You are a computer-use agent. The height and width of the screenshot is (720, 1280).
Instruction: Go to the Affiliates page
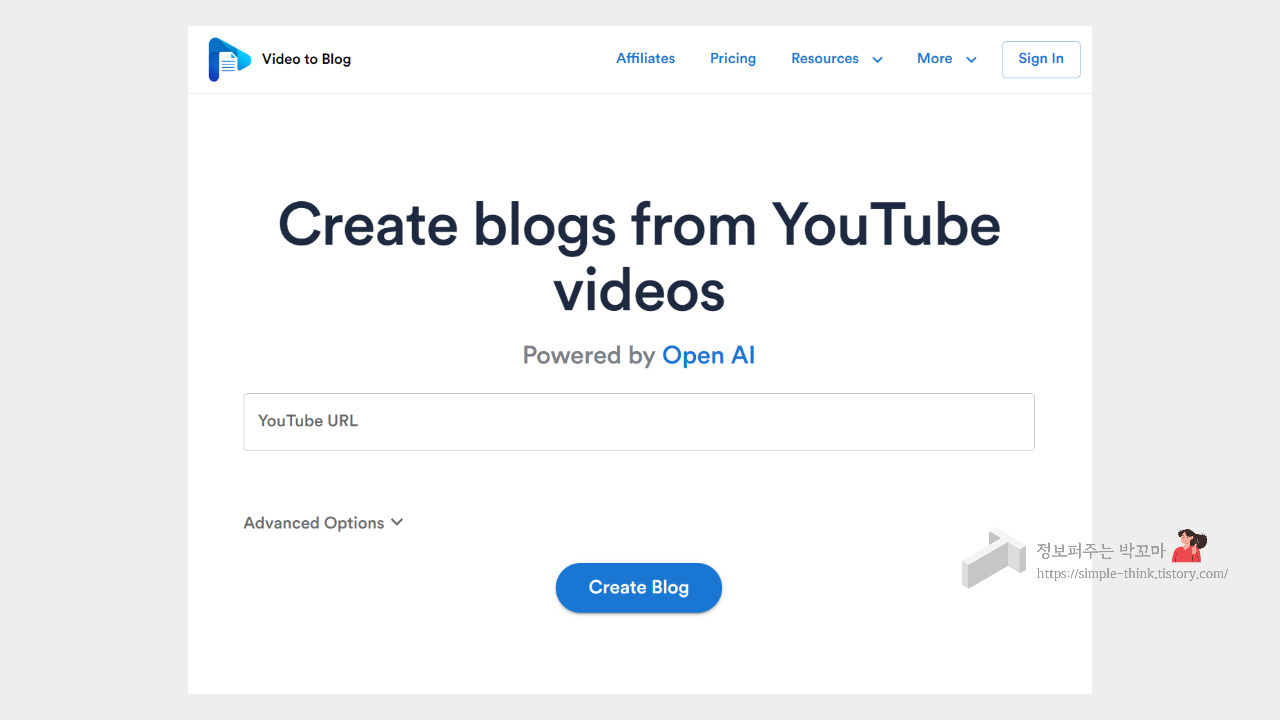coord(645,59)
